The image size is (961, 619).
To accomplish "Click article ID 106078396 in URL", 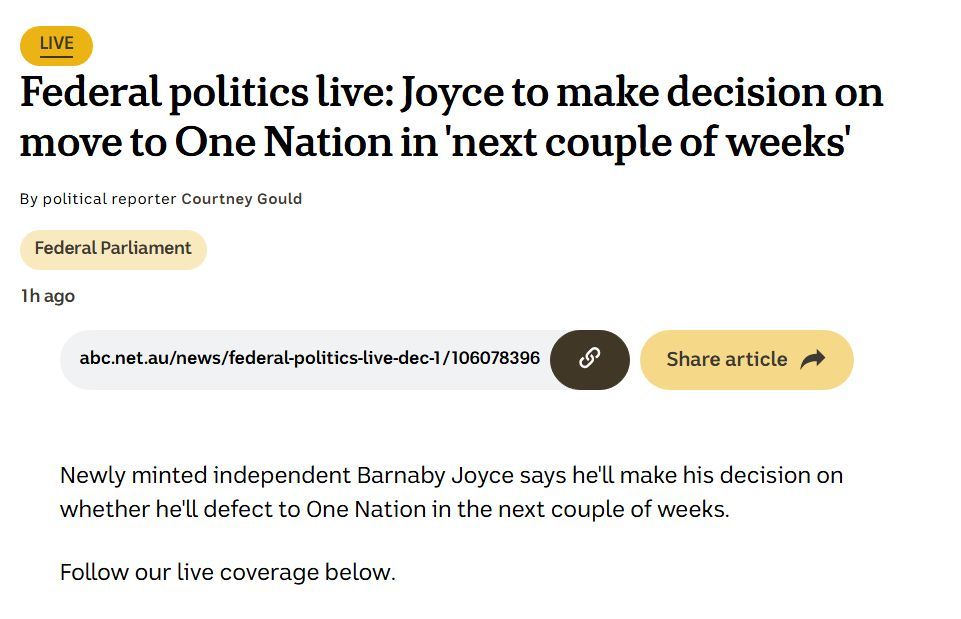I will 496,359.
